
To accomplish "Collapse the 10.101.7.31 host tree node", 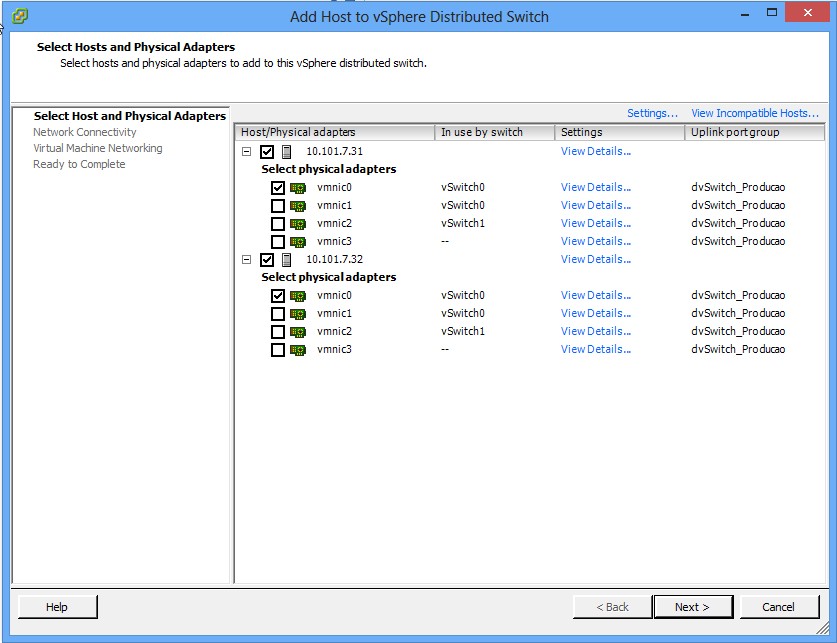I will [x=246, y=152].
